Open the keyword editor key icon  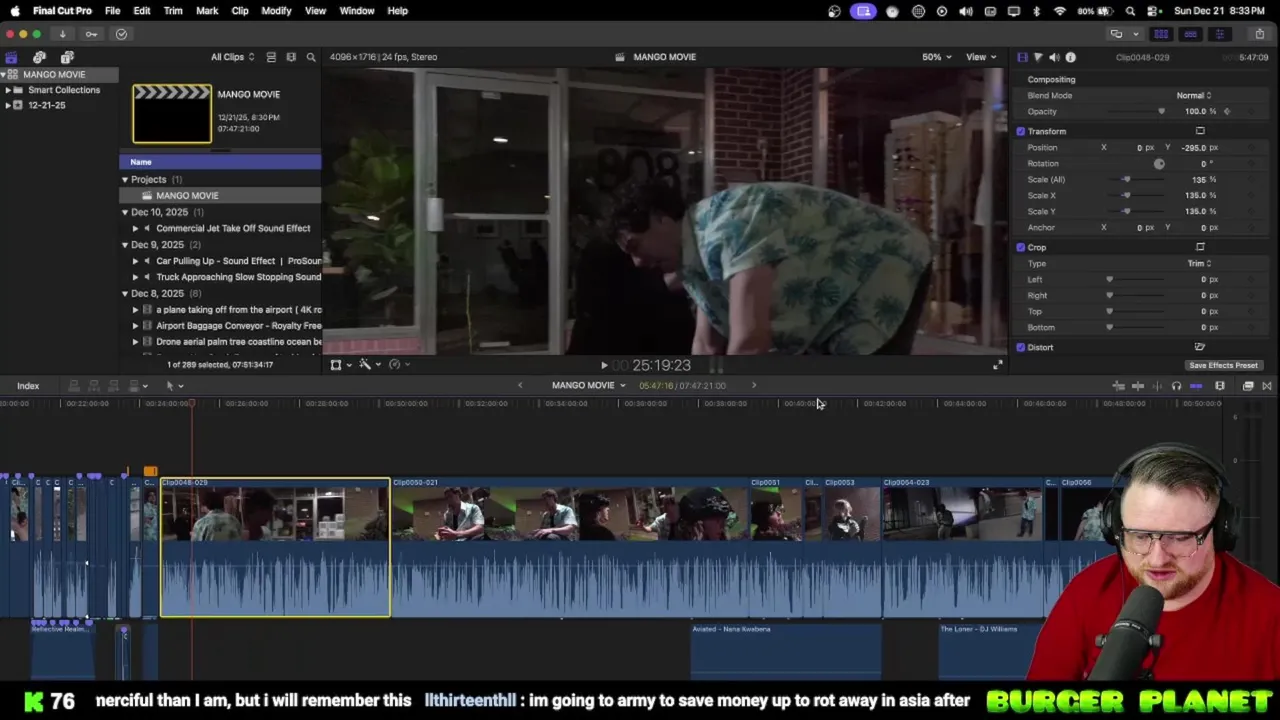coord(91,34)
